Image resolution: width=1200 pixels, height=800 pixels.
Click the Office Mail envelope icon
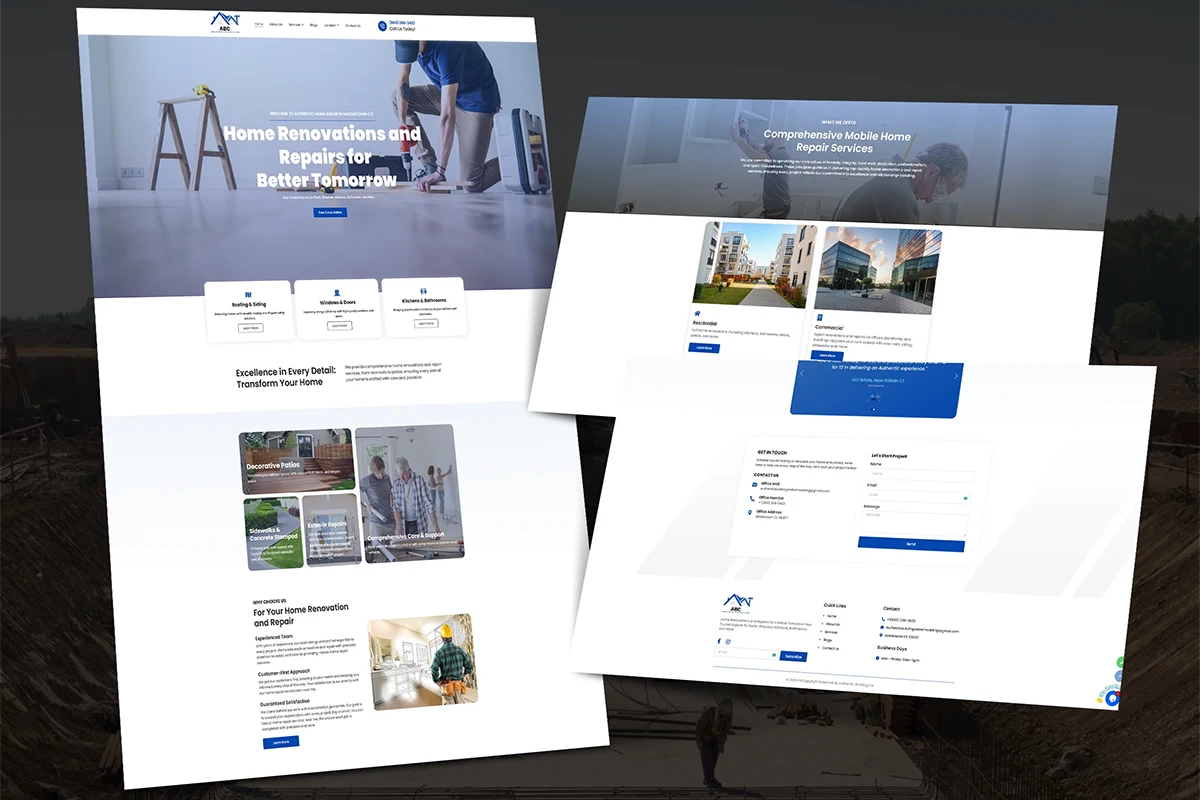pyautogui.click(x=754, y=485)
